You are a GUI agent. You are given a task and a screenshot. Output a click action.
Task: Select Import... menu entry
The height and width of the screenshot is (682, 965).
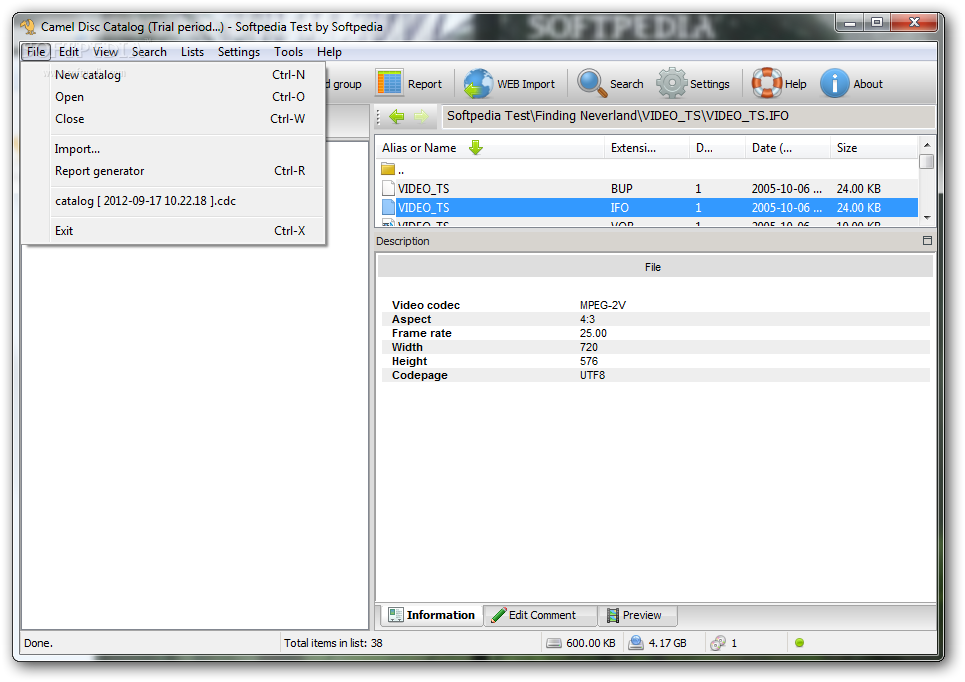[x=173, y=149]
